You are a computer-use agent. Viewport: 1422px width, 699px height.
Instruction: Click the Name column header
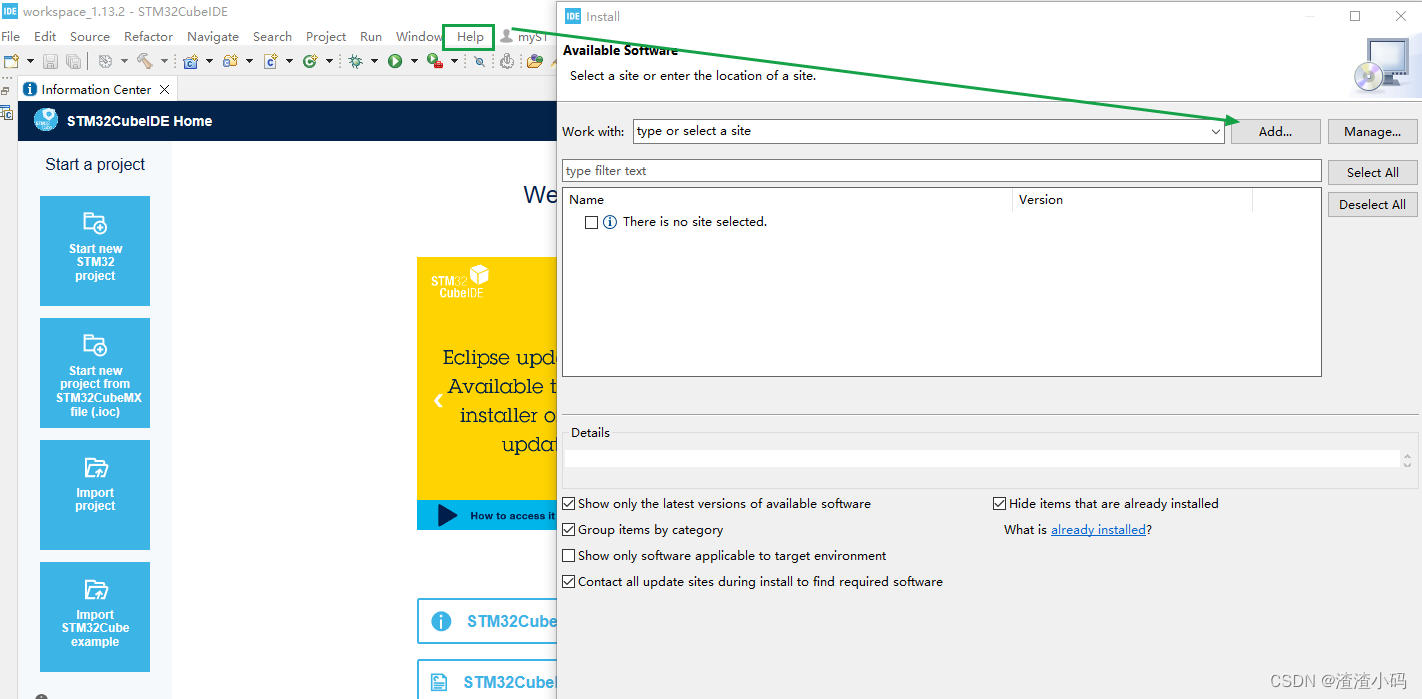[788, 200]
